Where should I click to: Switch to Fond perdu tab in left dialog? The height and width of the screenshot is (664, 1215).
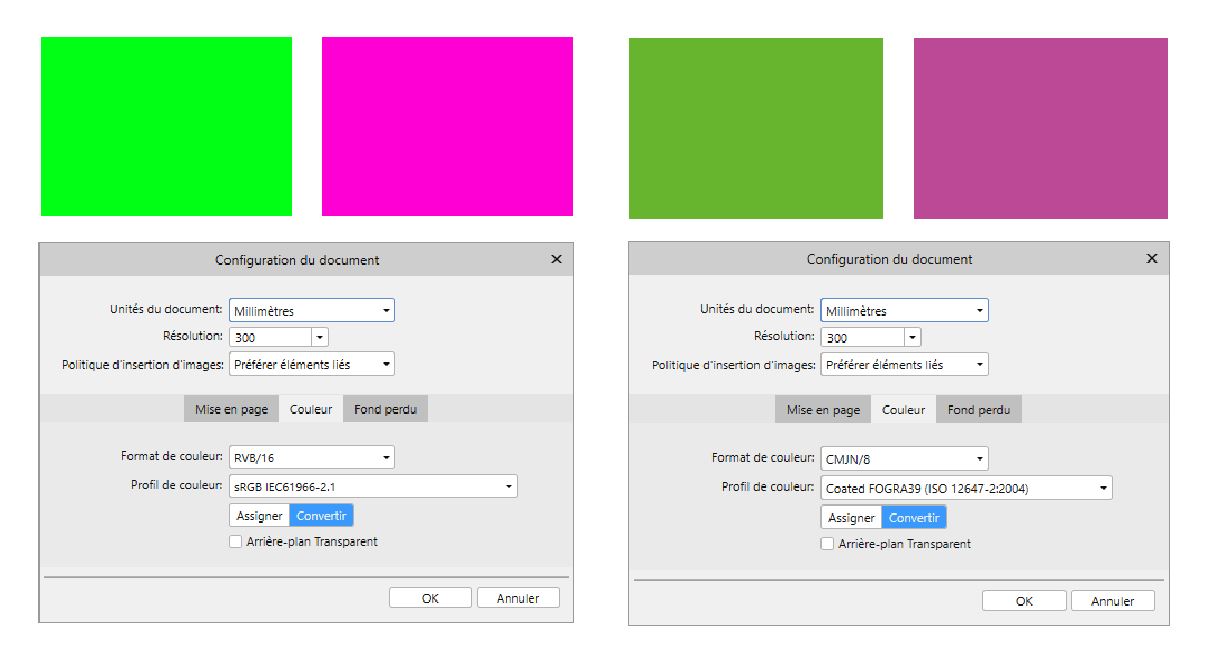(385, 409)
